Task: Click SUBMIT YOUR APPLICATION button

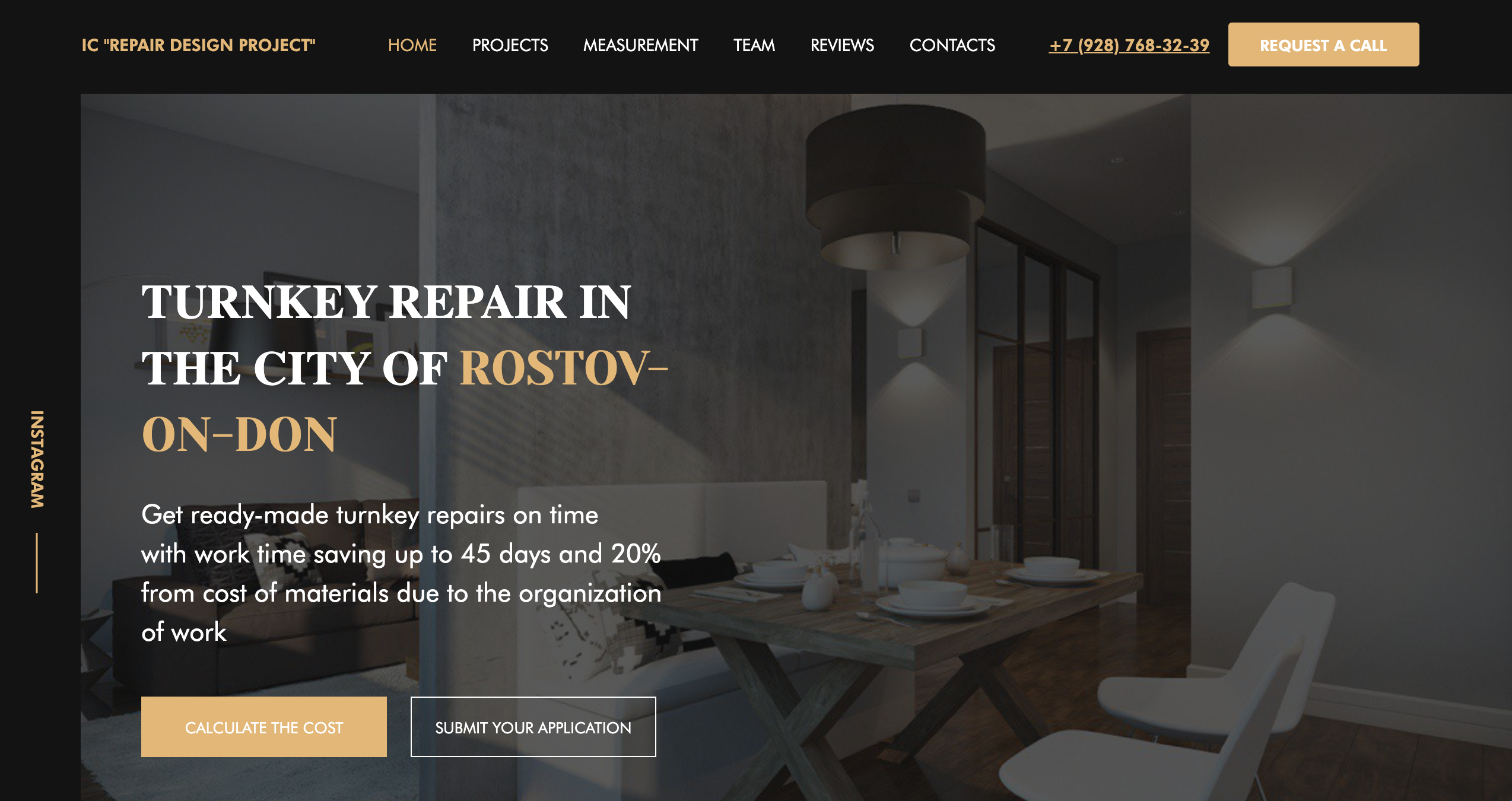Action: [533, 727]
